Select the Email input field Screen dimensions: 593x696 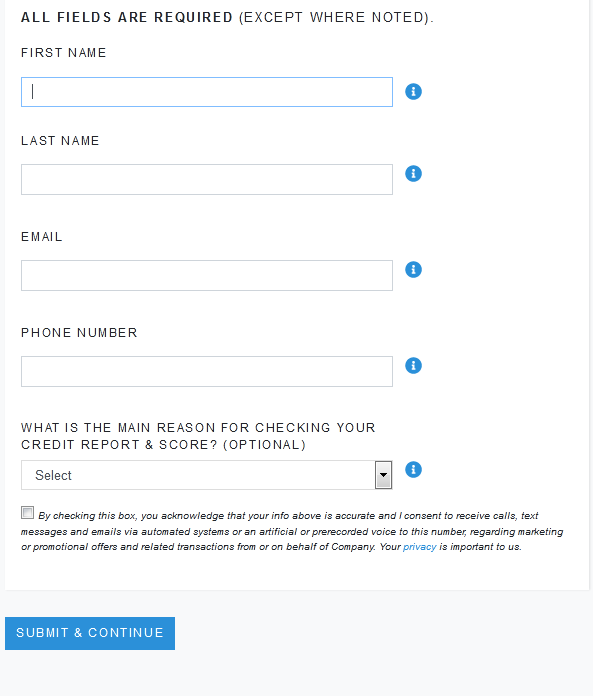207,276
